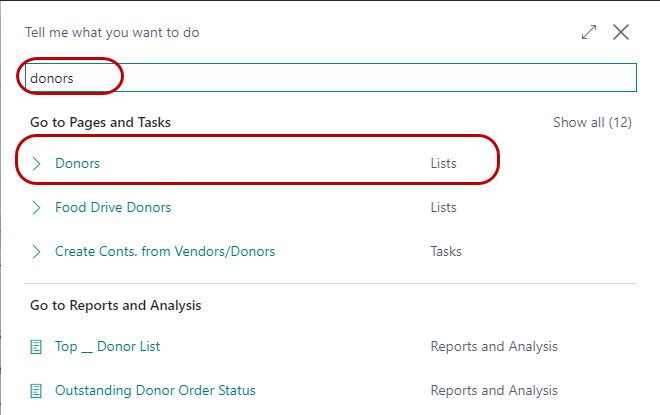Image resolution: width=660 pixels, height=415 pixels.
Task: Open the Food Drive Donors page
Action: 113,207
